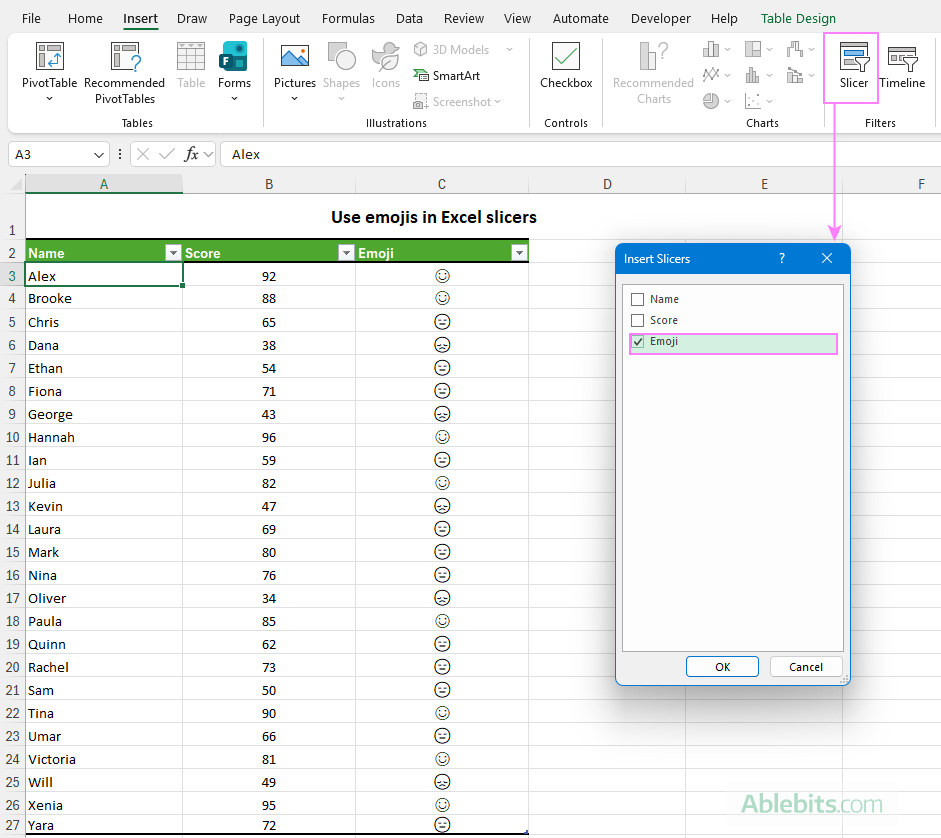
Task: Cancel the Insert Slicers dialog
Action: [x=806, y=666]
